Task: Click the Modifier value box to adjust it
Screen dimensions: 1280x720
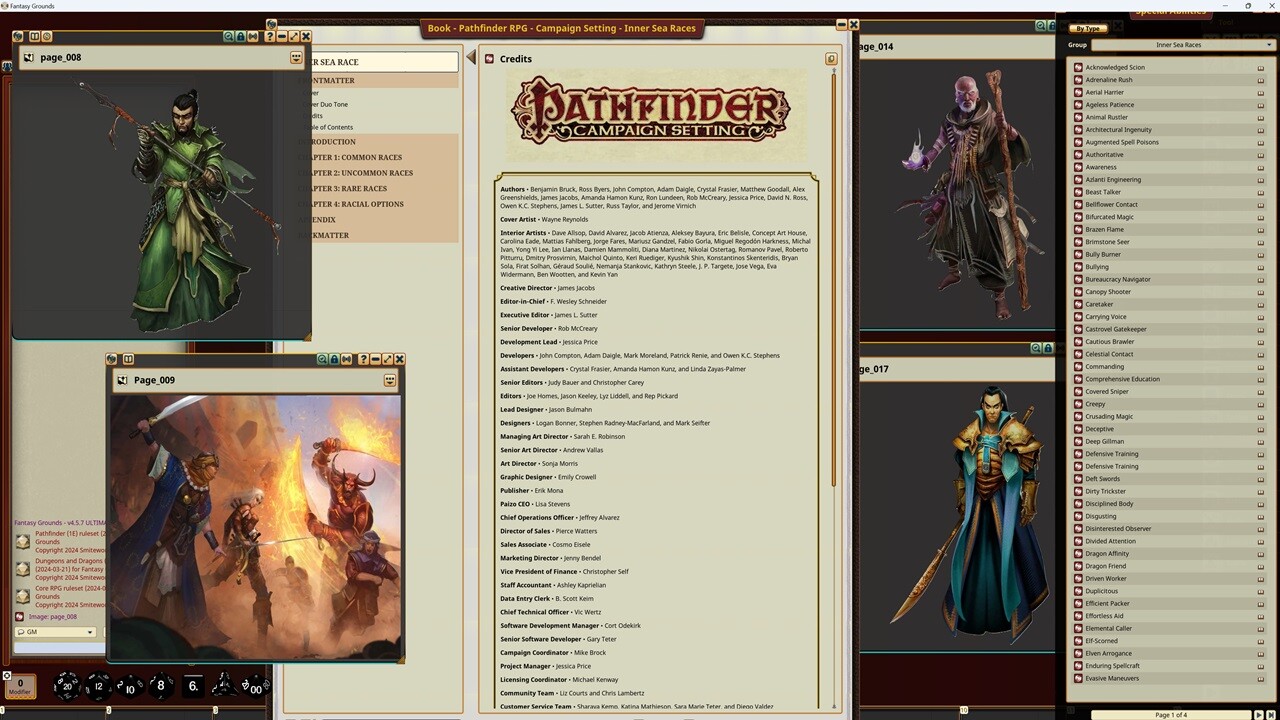Action: pos(19,684)
